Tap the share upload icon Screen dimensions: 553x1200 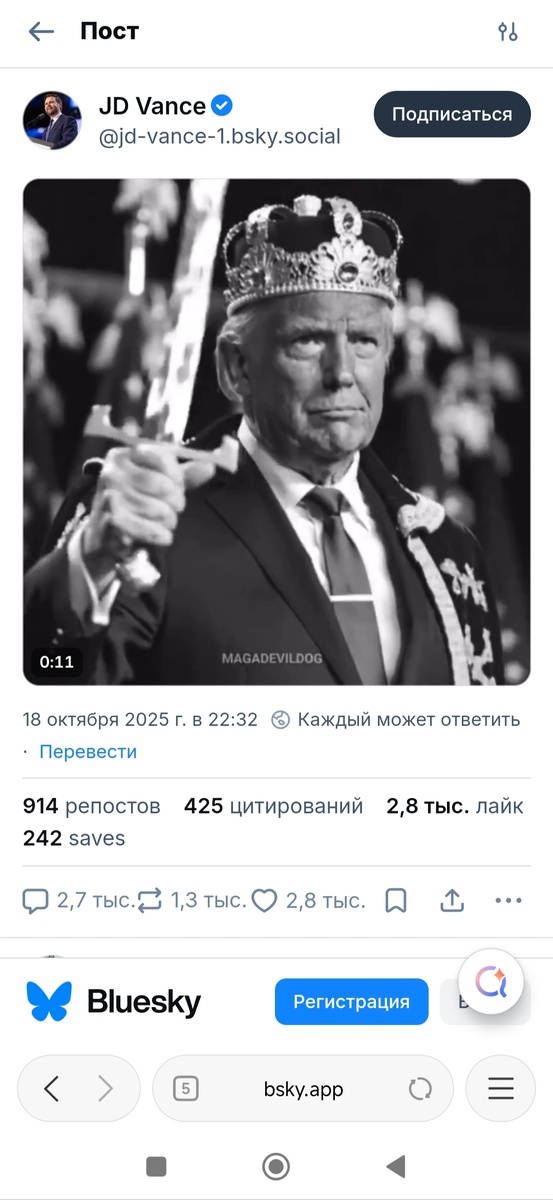[452, 901]
